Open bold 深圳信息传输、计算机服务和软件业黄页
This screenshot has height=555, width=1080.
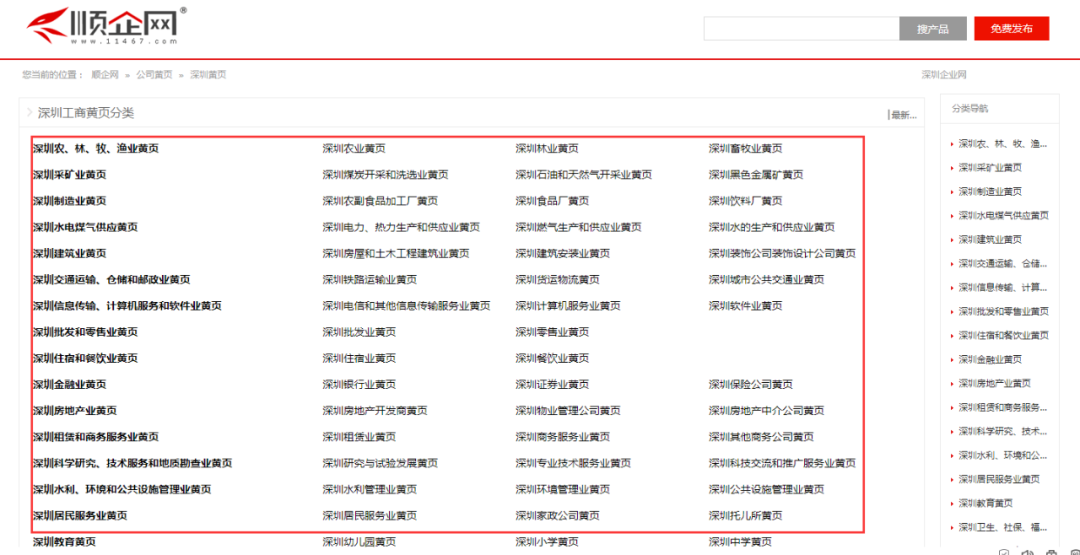127,306
